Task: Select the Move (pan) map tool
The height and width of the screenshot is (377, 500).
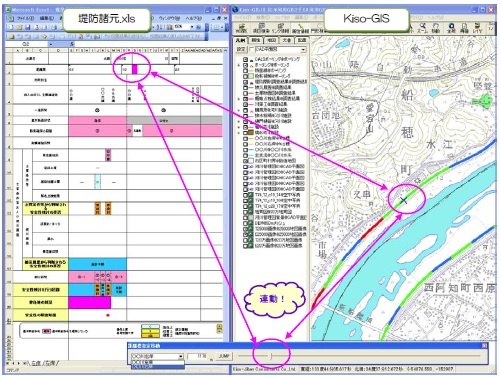Action: pos(436,27)
